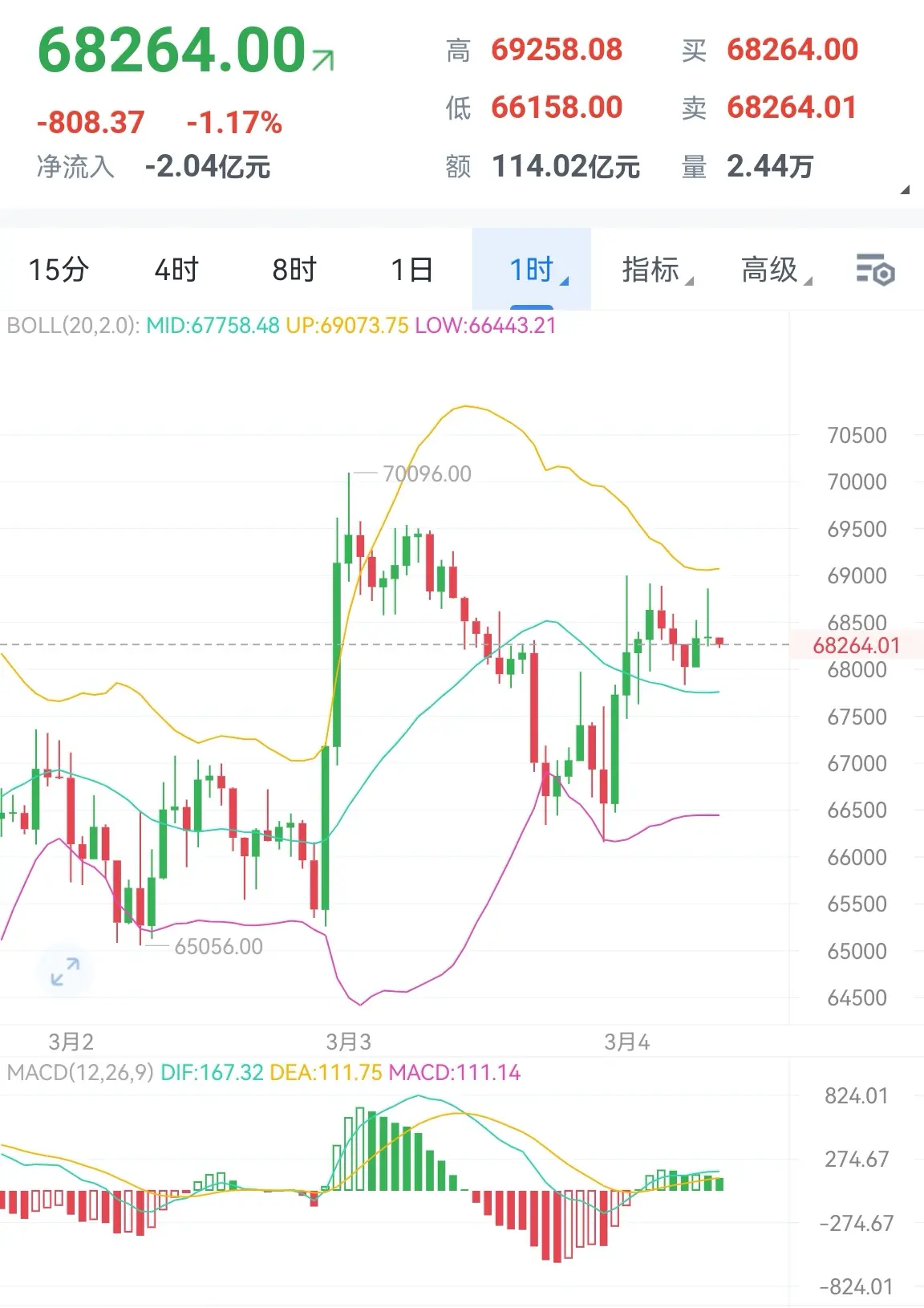The width and height of the screenshot is (924, 1308).
Task: Tap the volume value 2.44万
Action: click(770, 166)
